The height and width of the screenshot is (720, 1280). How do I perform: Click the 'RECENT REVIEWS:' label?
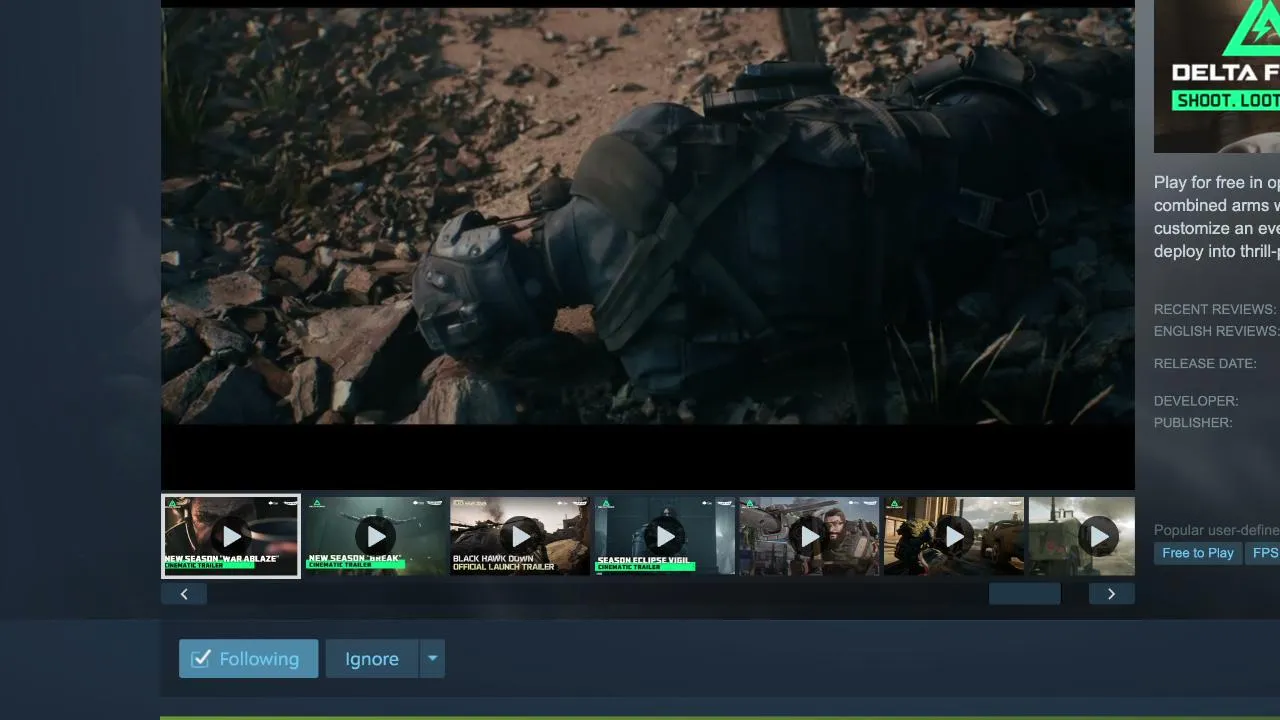1215,309
